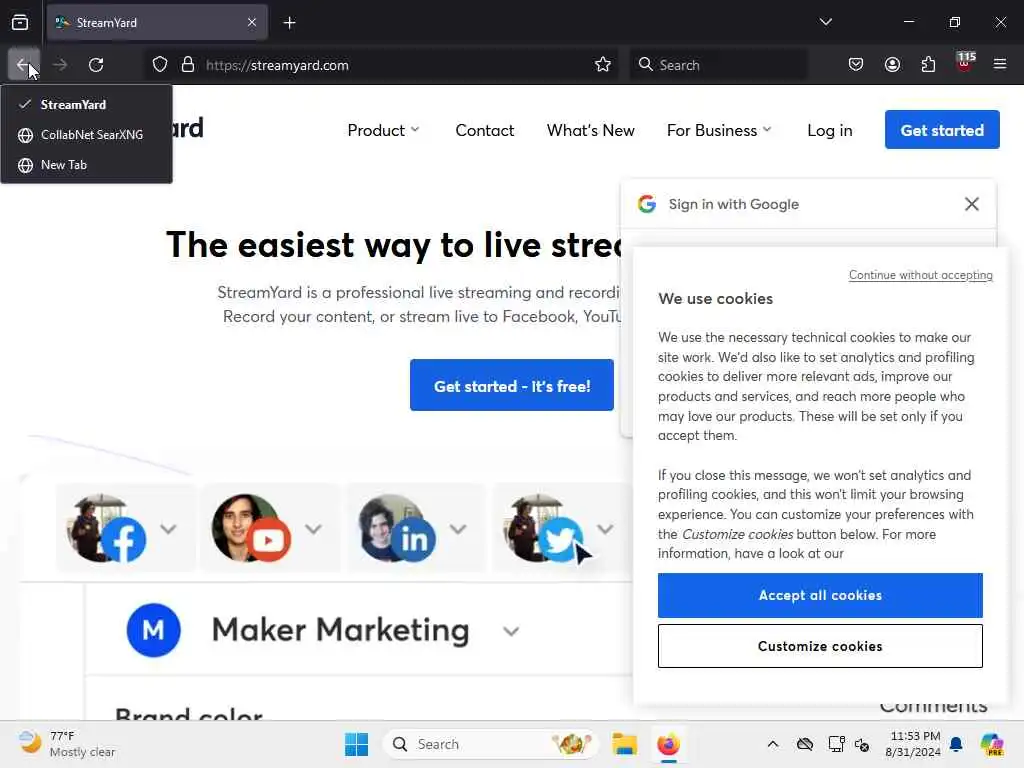Go back to New Tab history entry
Screen dimensions: 1024x768
[x=87, y=165]
